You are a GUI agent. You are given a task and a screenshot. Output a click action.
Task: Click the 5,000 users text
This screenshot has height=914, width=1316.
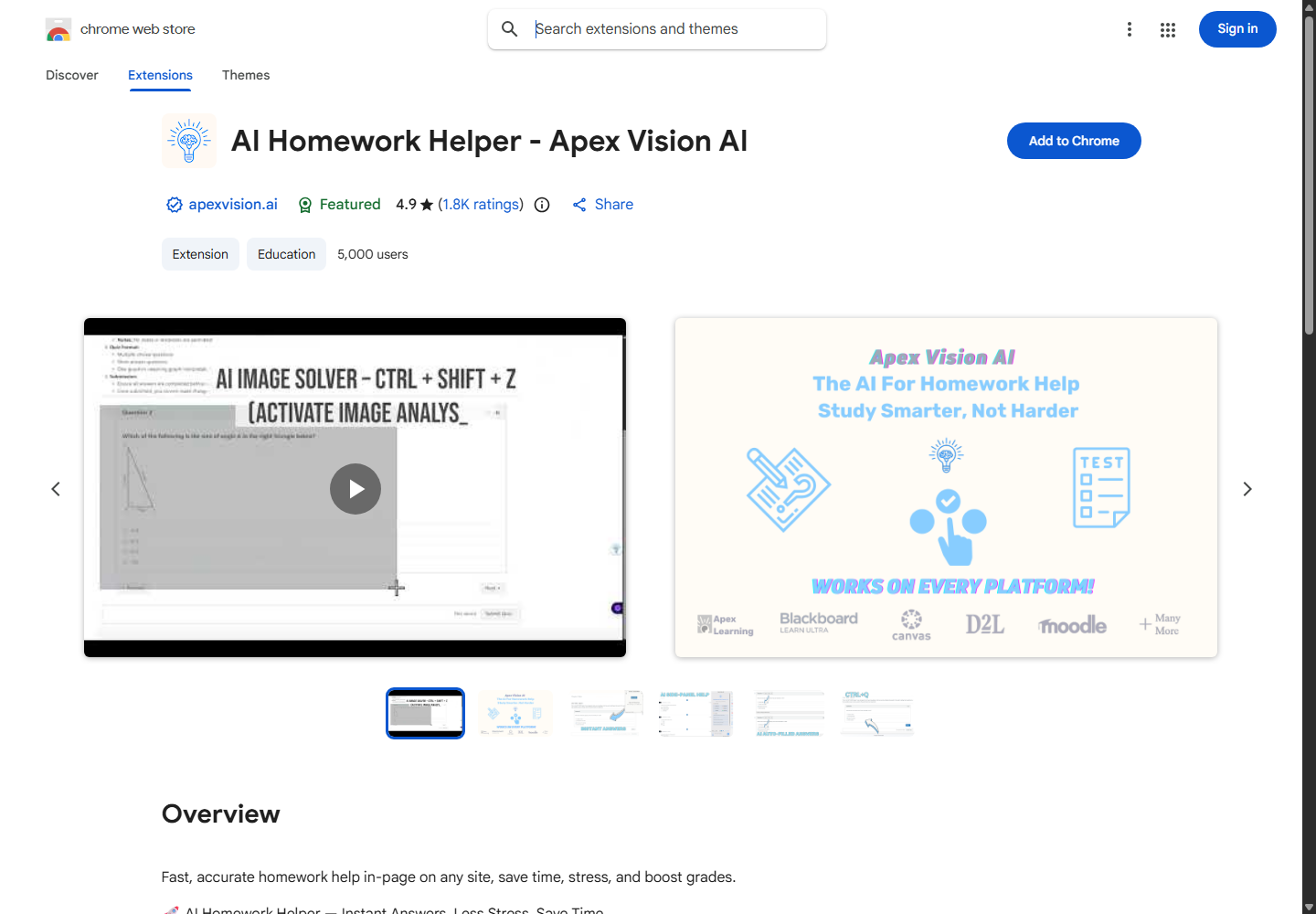(373, 254)
